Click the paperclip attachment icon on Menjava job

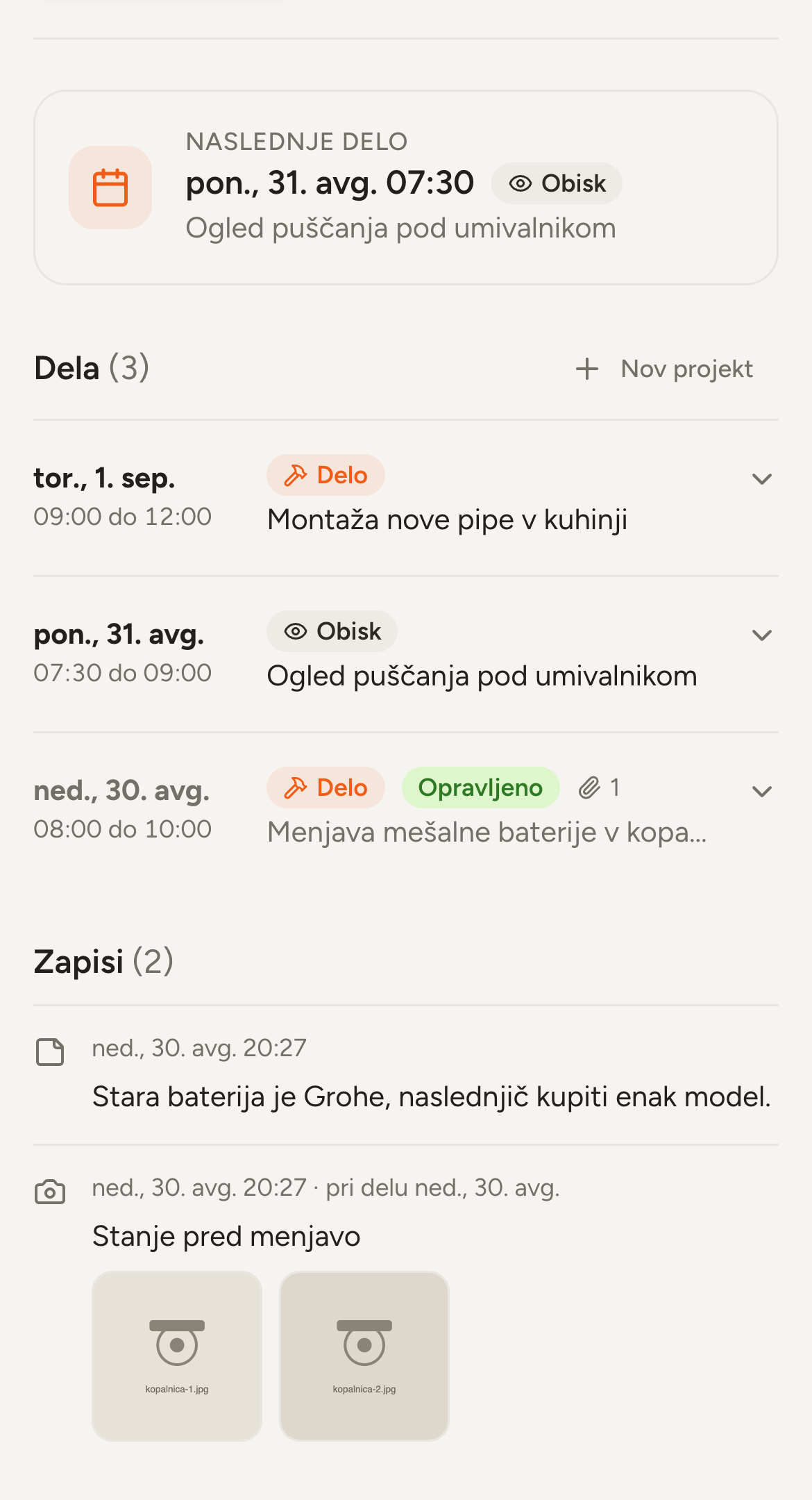pos(589,787)
